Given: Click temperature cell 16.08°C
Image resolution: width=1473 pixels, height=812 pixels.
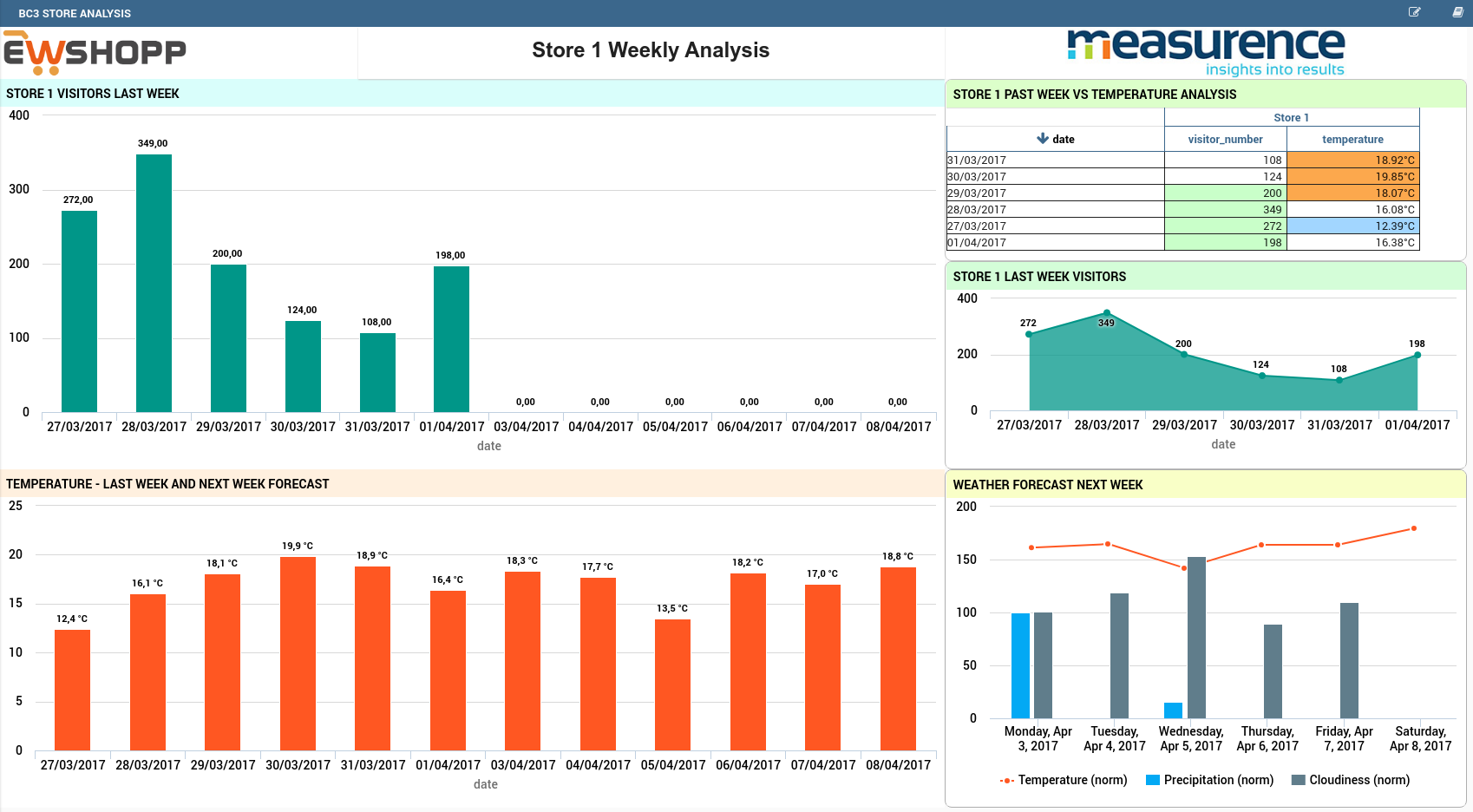Looking at the screenshot, I should pyautogui.click(x=1352, y=209).
